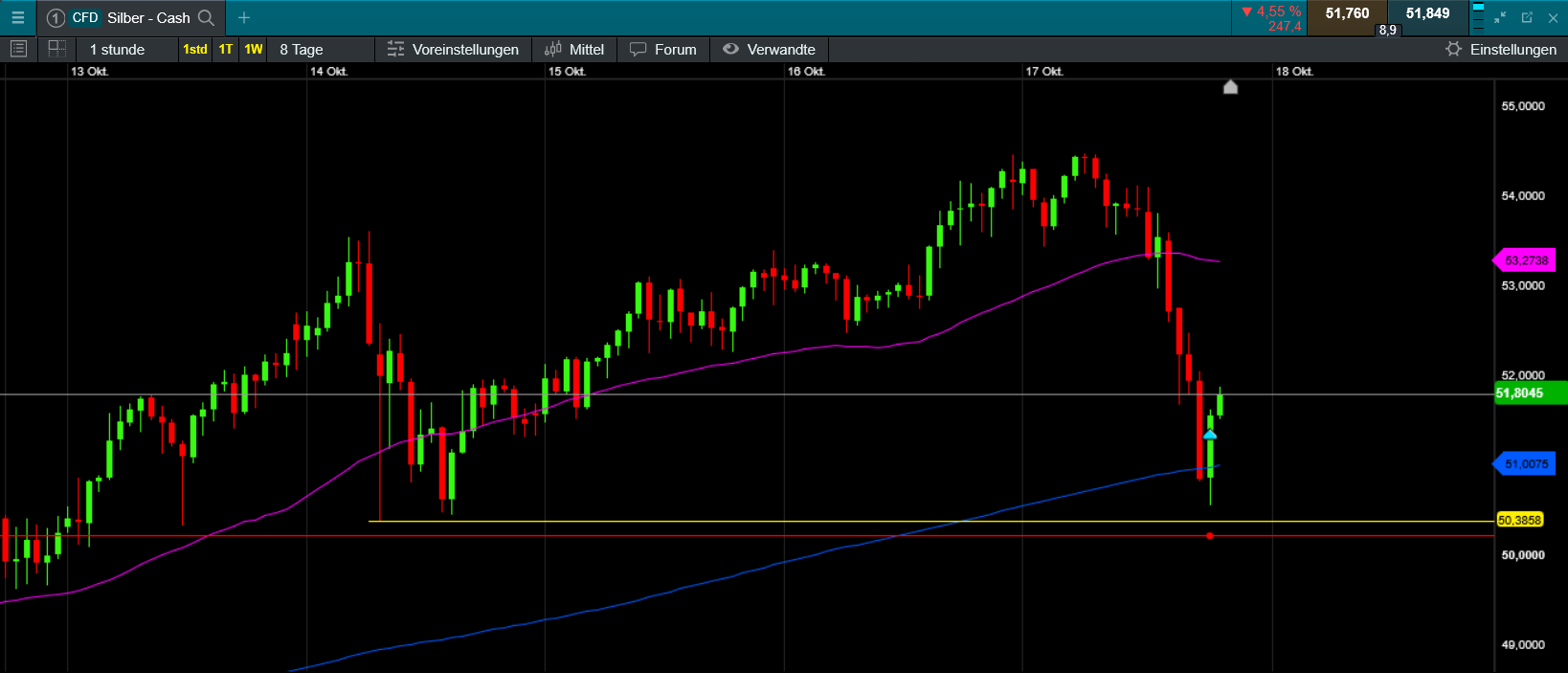Pop out chart into a new window
This screenshot has height=673, width=1568.
pyautogui.click(x=1527, y=17)
